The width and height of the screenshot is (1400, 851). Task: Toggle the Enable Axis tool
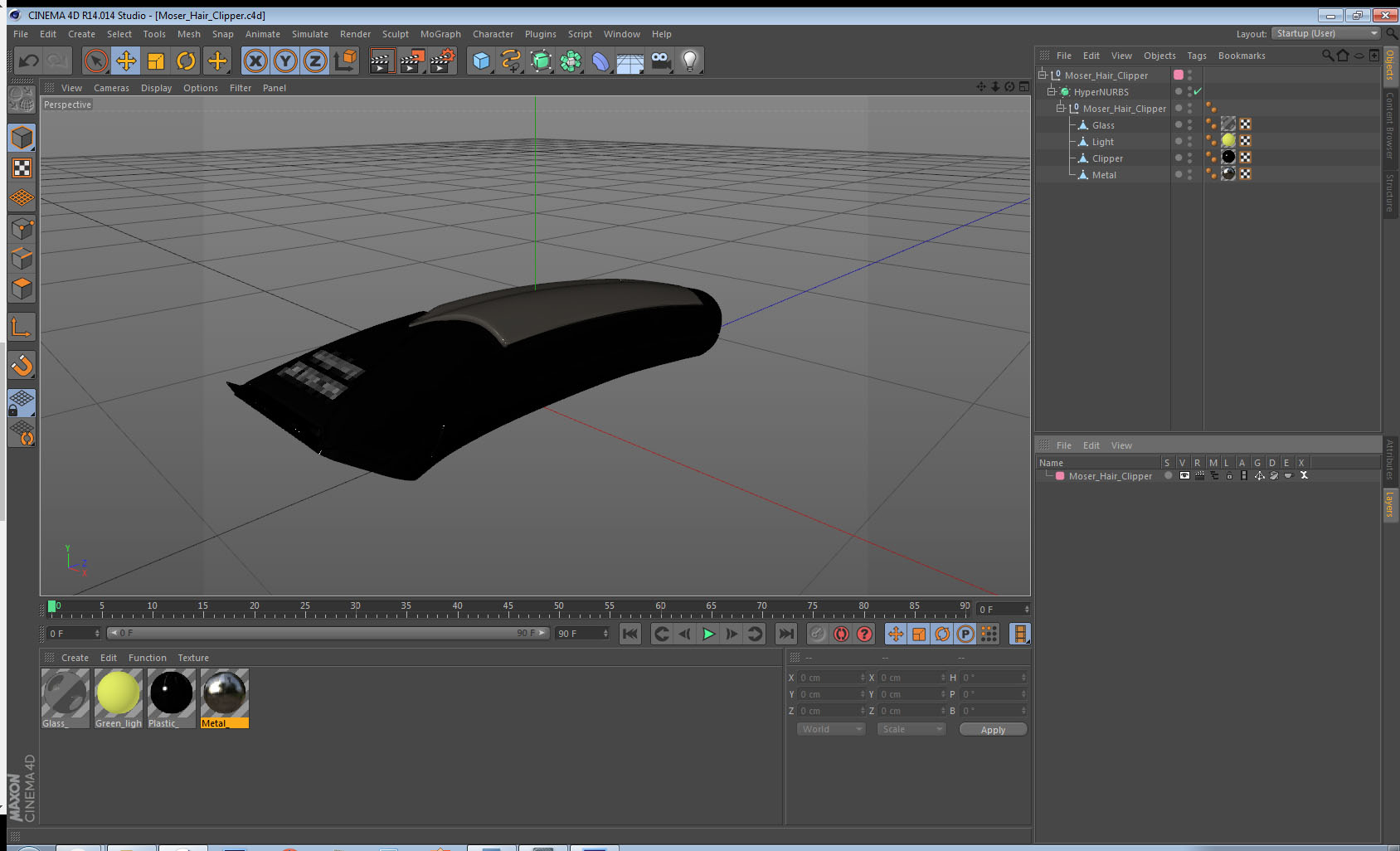coord(22,328)
